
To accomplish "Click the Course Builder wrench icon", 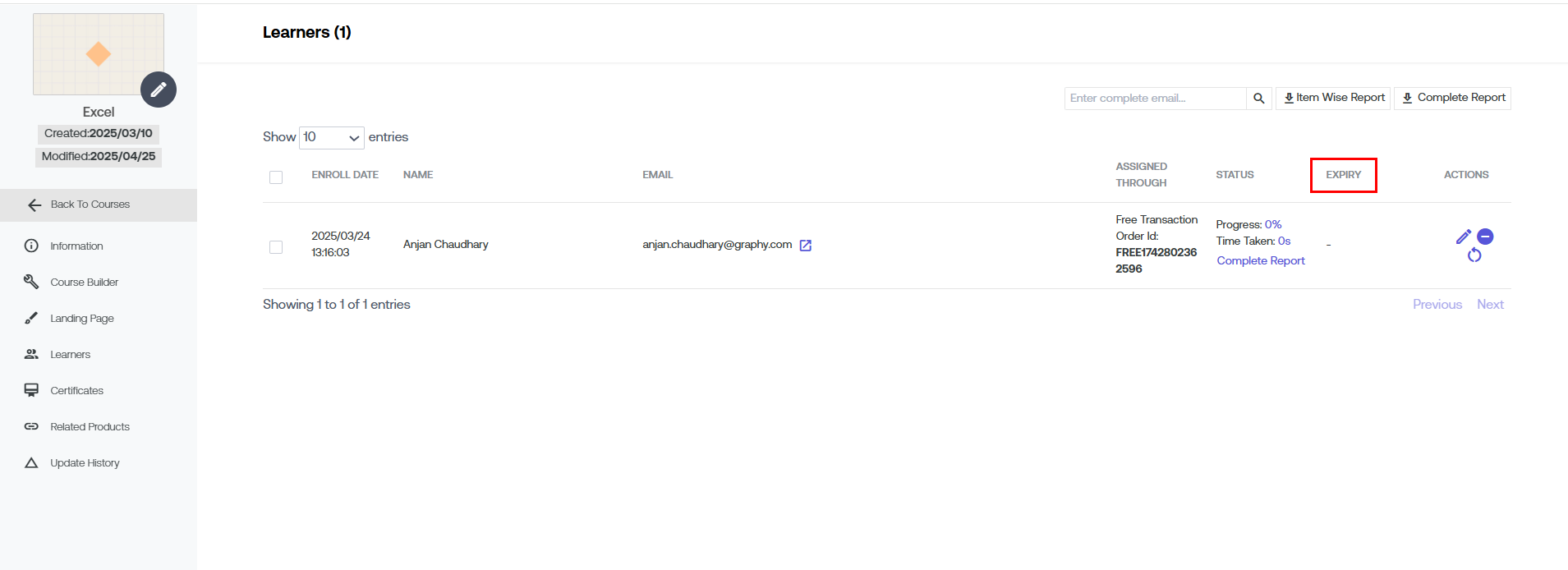I will 31,282.
